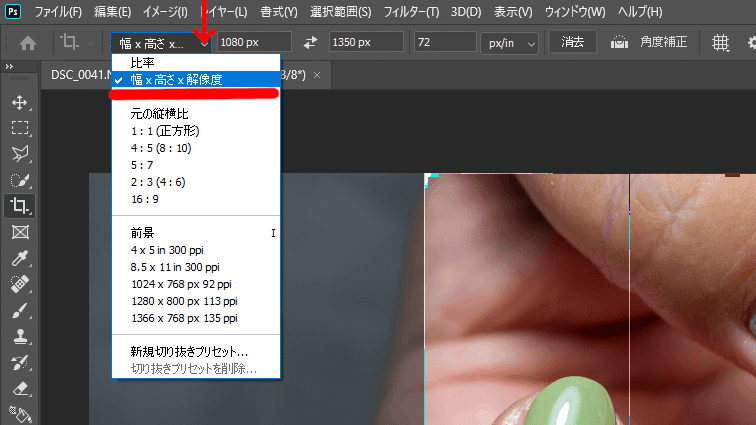Choose the checked 幅 x 高さ x 解像度 option
Viewport: 756px width, 425px height.
[196, 80]
